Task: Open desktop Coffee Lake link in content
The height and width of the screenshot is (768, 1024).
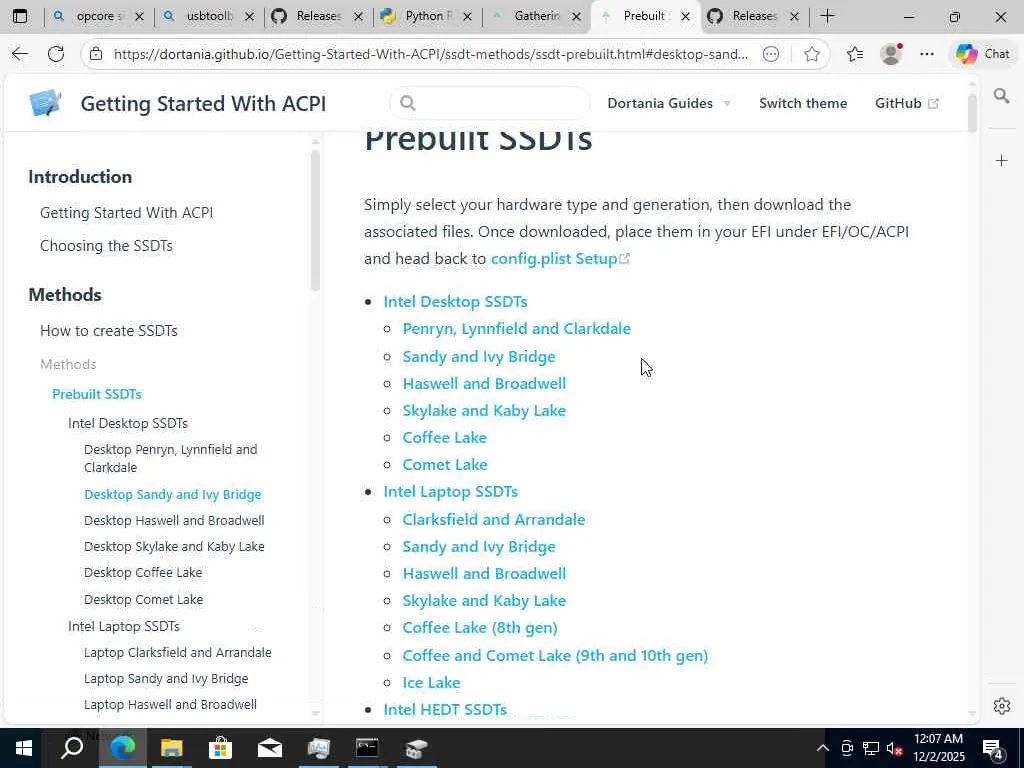Action: click(x=445, y=438)
